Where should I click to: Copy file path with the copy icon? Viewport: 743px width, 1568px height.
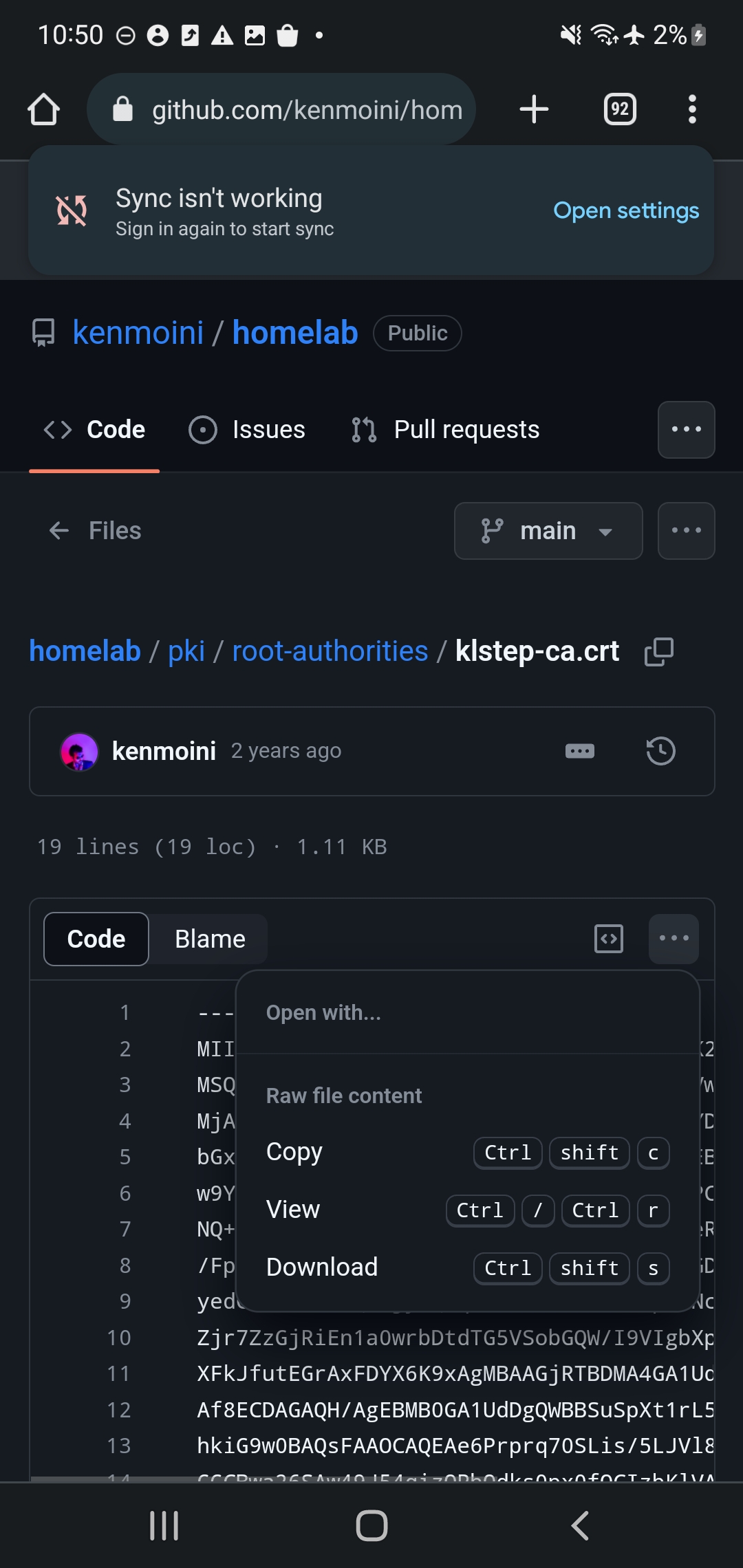coord(658,652)
